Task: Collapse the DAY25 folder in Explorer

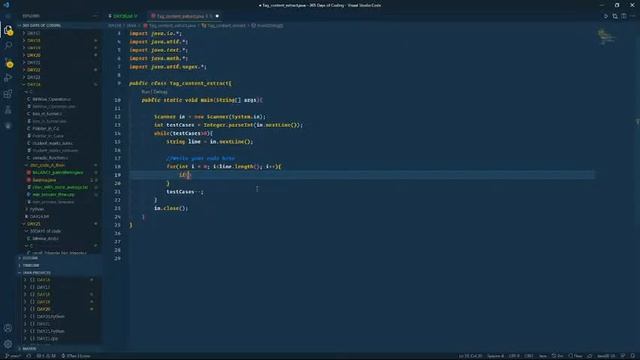Action: tap(59, 224)
